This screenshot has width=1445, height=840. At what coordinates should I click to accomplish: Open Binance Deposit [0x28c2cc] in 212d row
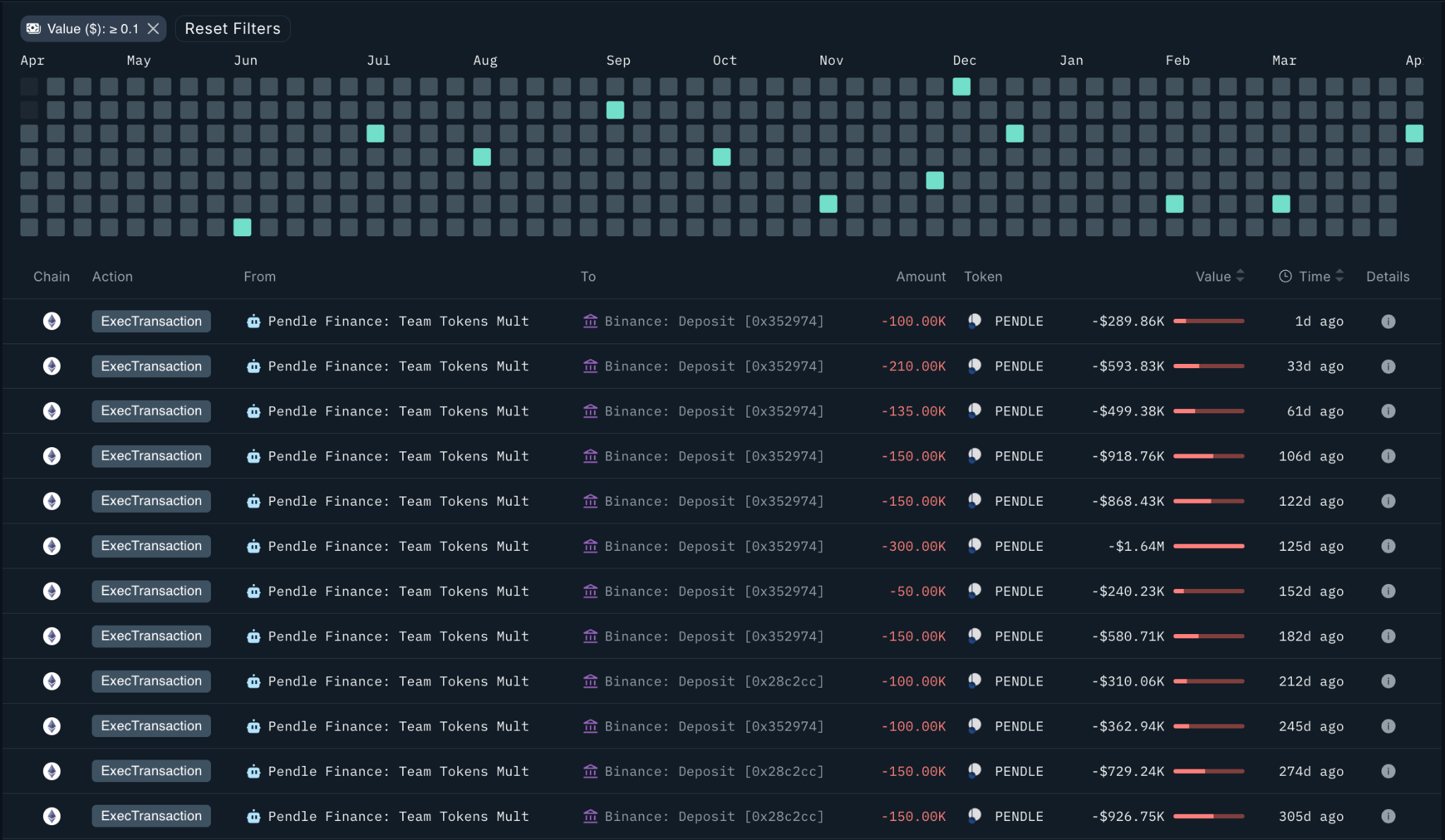713,681
